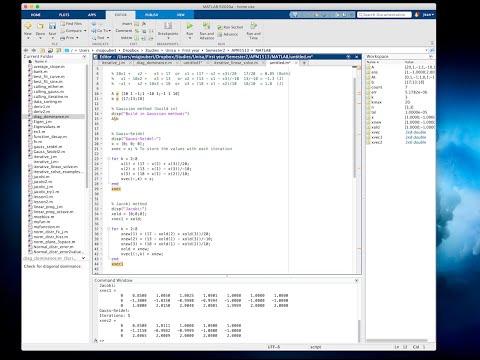The height and width of the screenshot is (360, 480).
Task: Open the Print dropdown
Action: [x=69, y=38]
